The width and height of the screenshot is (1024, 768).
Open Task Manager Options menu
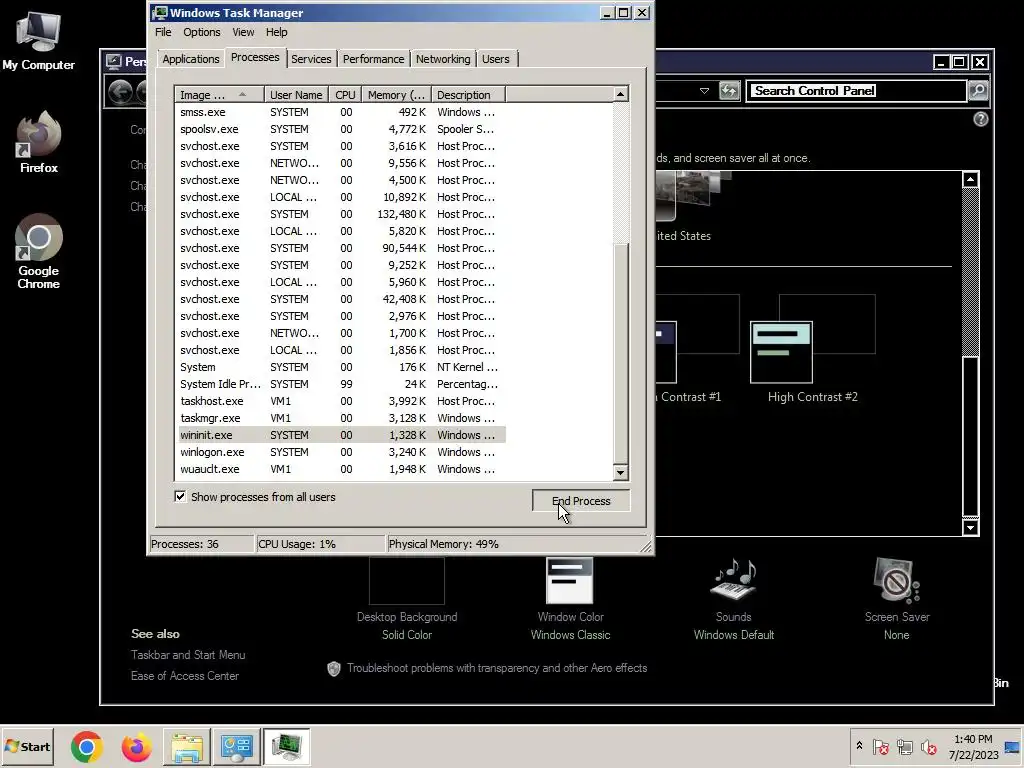(x=201, y=32)
